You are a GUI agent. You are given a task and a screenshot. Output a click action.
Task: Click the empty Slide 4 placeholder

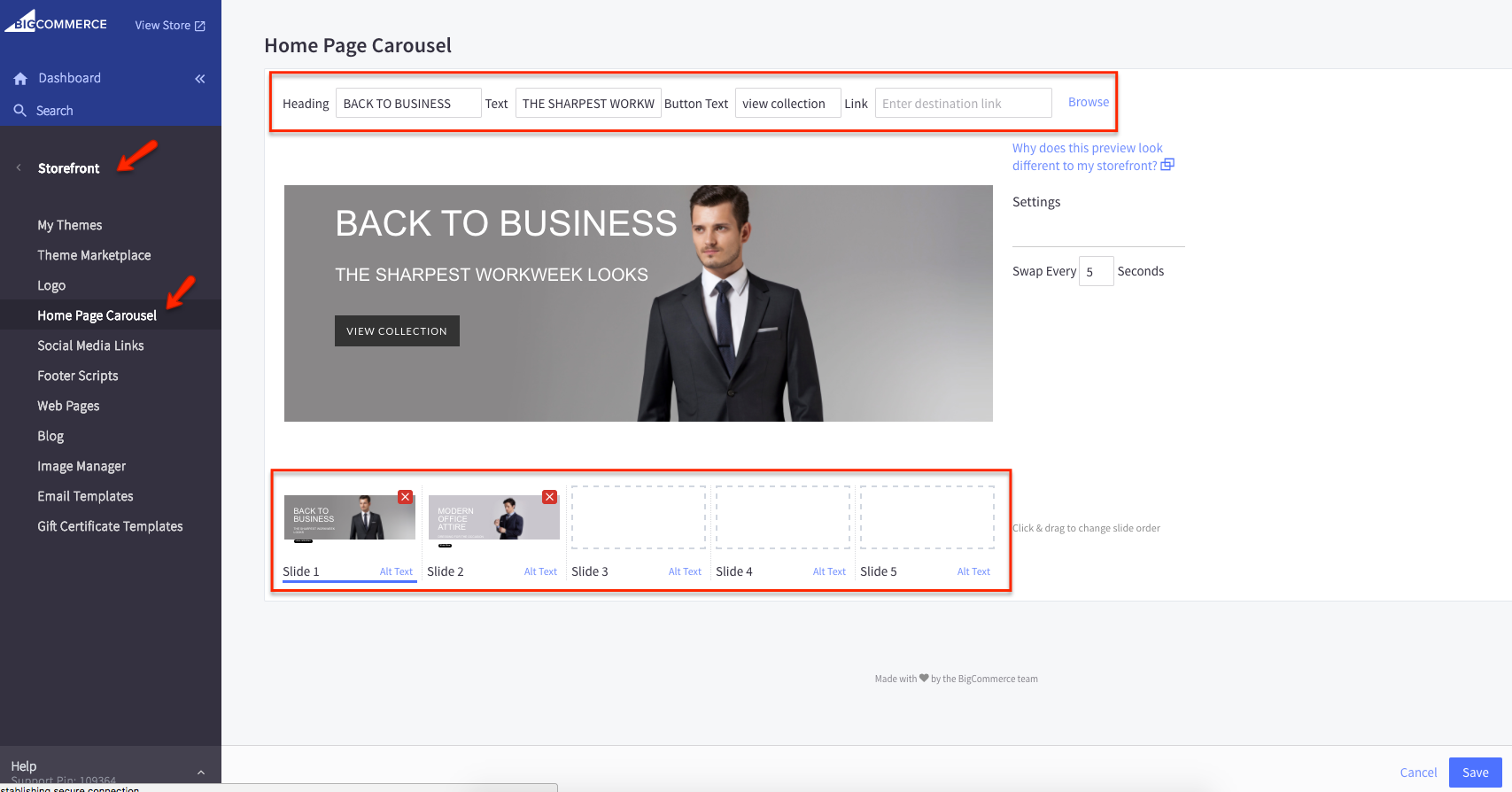783,517
